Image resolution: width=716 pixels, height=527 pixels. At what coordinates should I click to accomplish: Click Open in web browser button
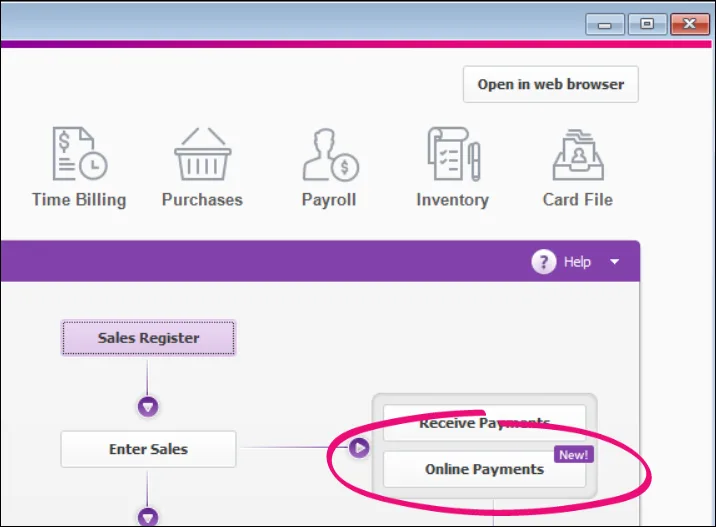point(551,84)
